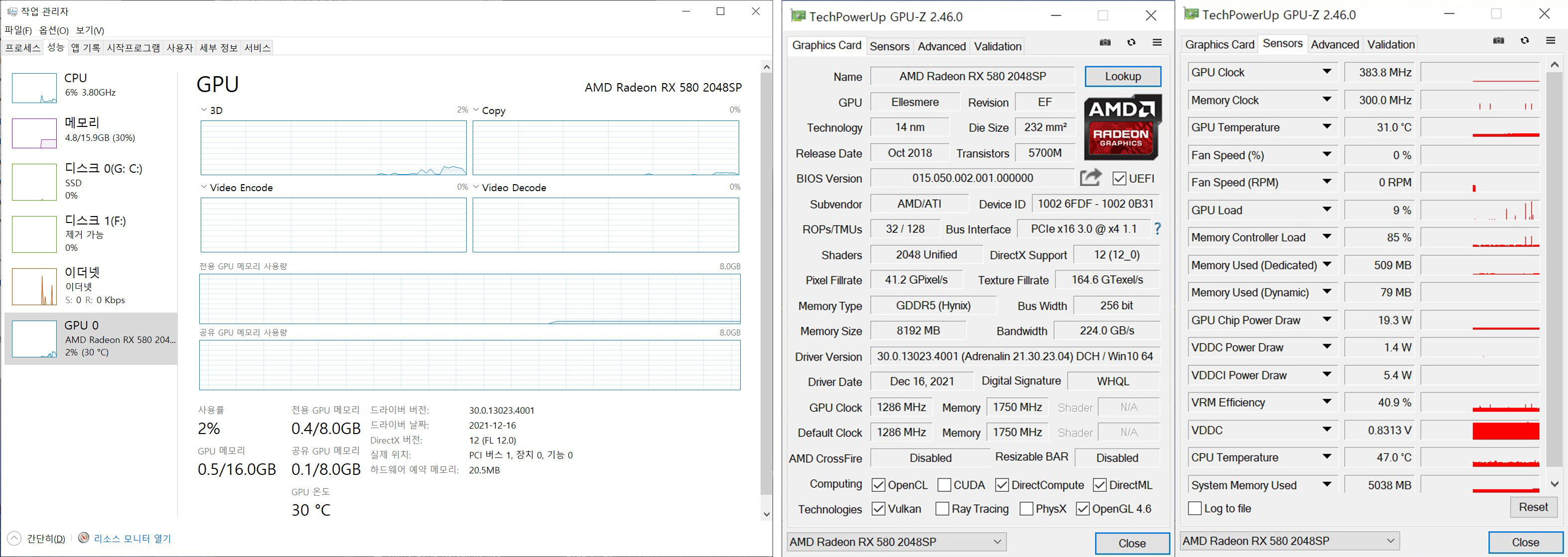1568x557 pixels.
Task: Click the GPU-Z title icon of Sensors window
Action: click(x=1191, y=14)
